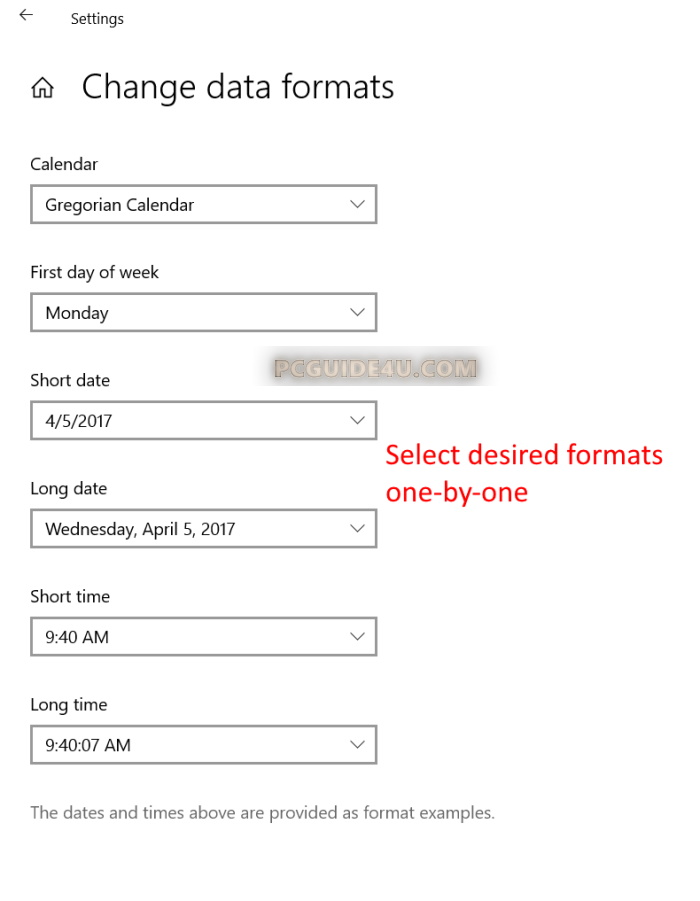Image resolution: width=700 pixels, height=901 pixels.
Task: Click chevron beside 9:40 AM
Action: pyautogui.click(x=358, y=636)
